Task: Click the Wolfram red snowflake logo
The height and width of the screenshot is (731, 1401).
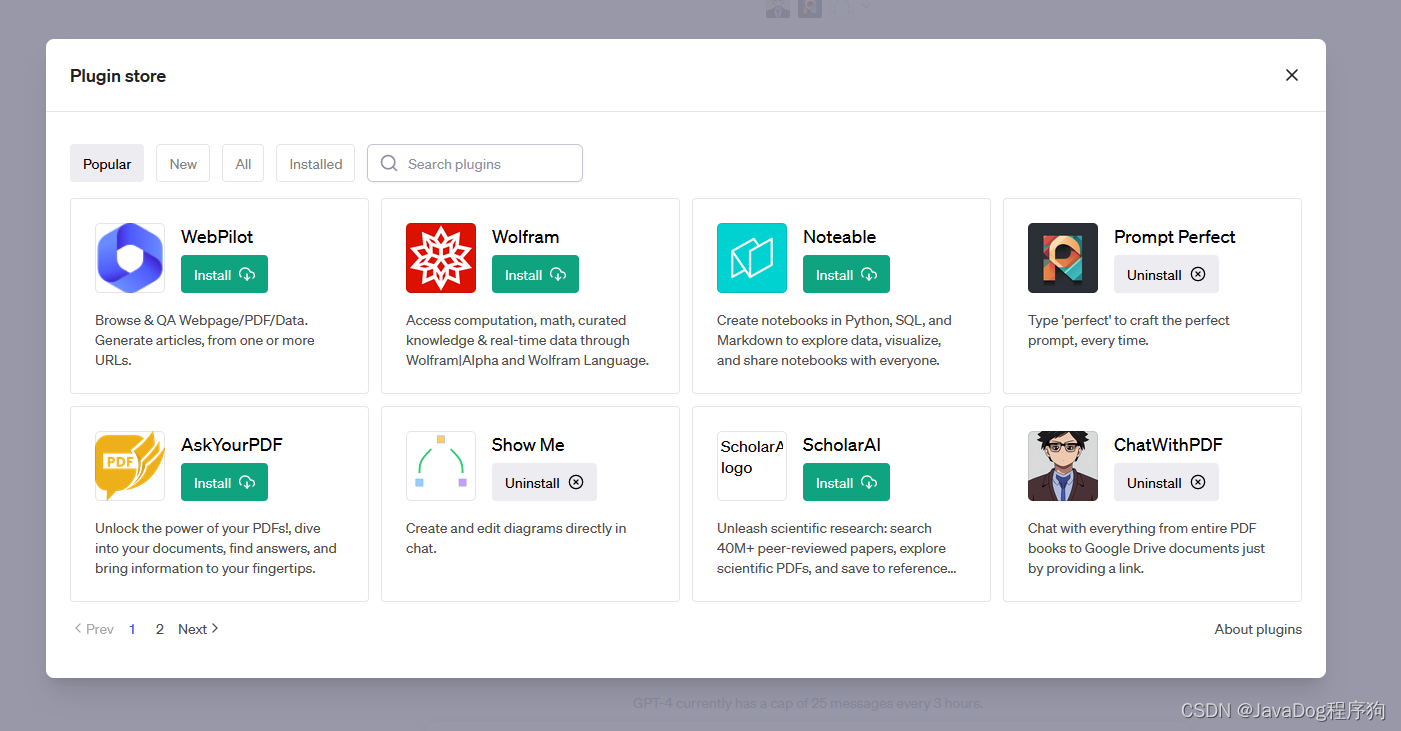Action: pyautogui.click(x=441, y=258)
